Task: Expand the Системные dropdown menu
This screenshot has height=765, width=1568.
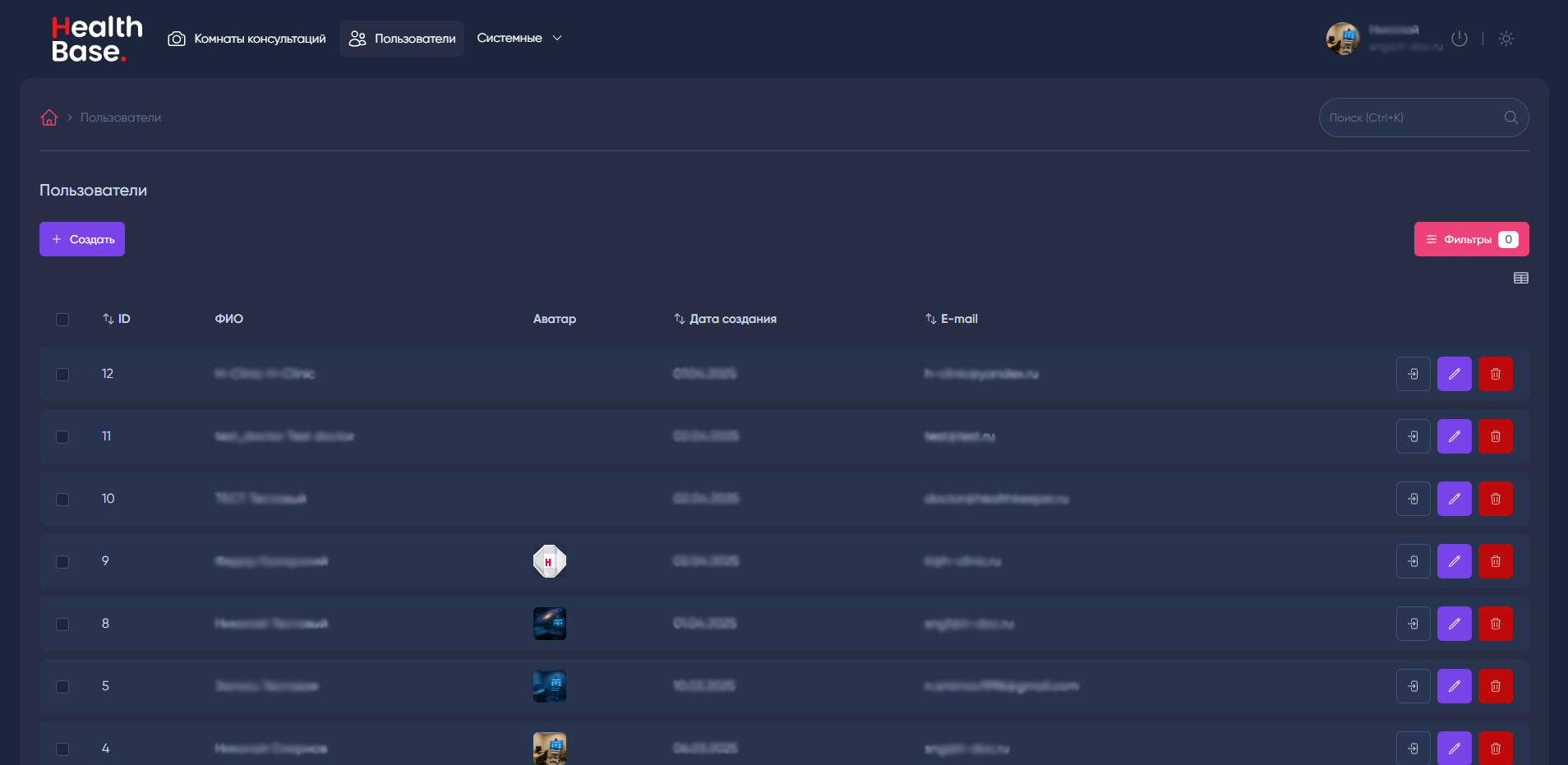Action: 519,39
